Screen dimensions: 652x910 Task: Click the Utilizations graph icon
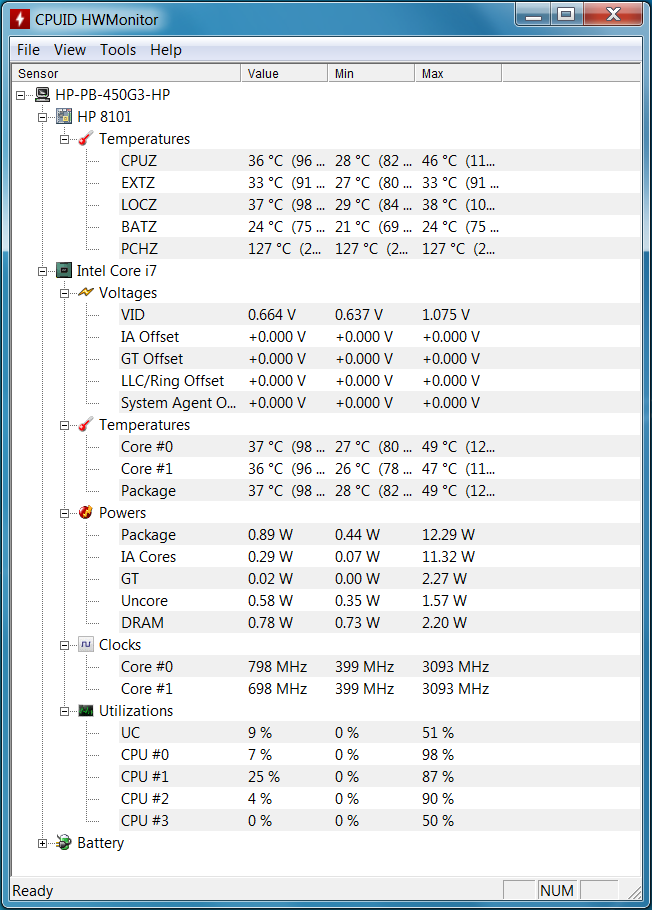(86, 710)
